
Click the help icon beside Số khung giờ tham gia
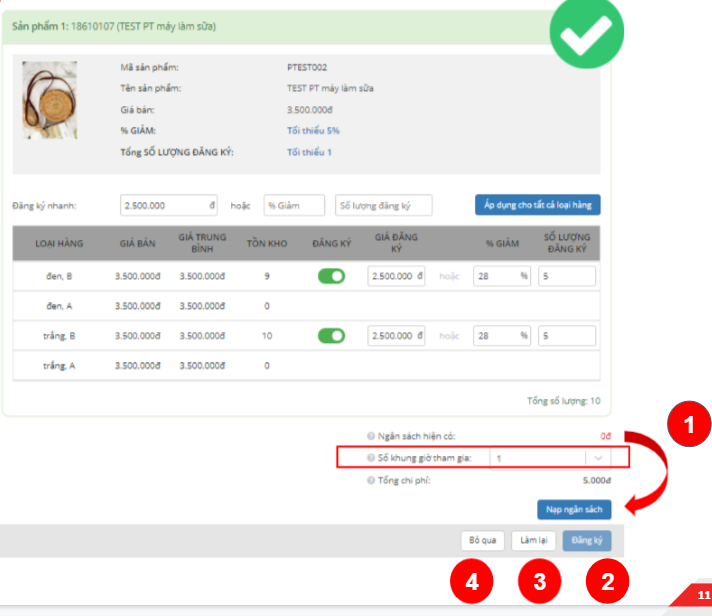click(x=371, y=458)
